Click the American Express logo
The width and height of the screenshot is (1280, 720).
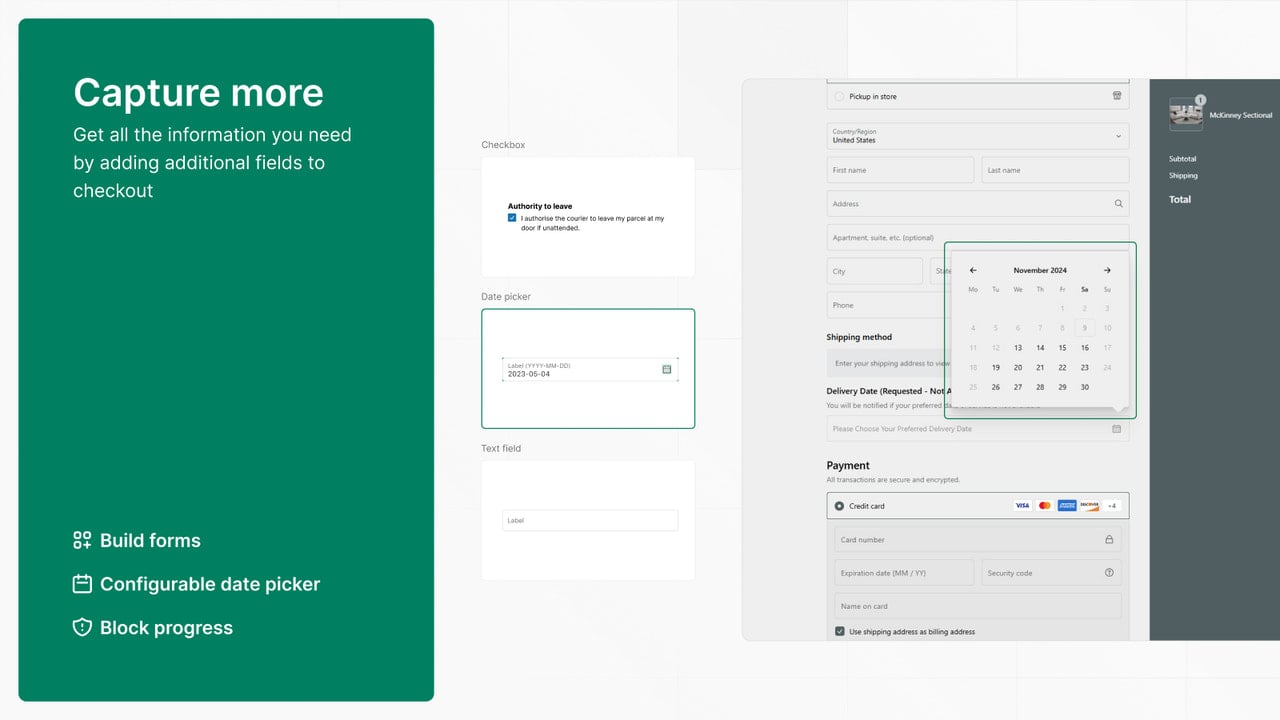click(1067, 506)
